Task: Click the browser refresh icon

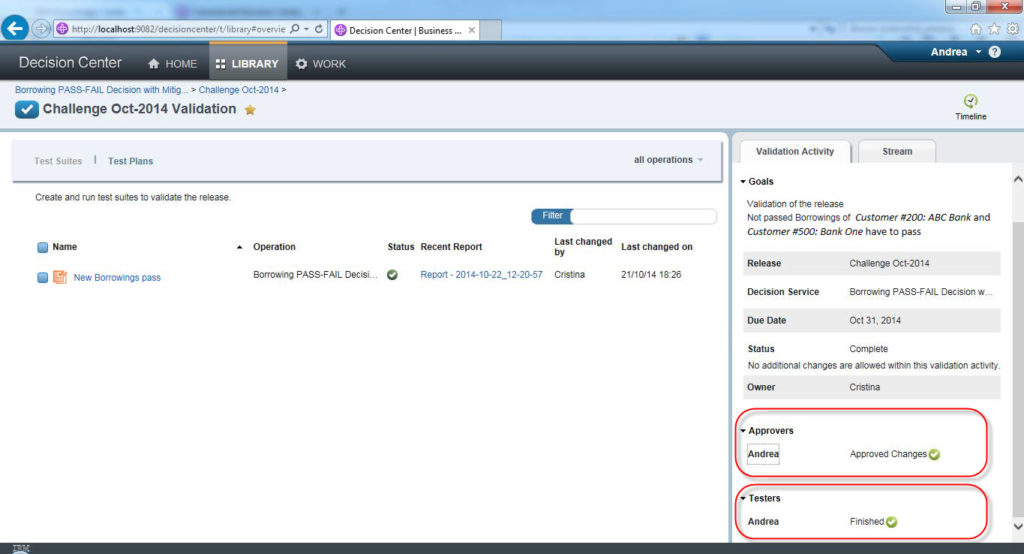Action: pos(319,29)
